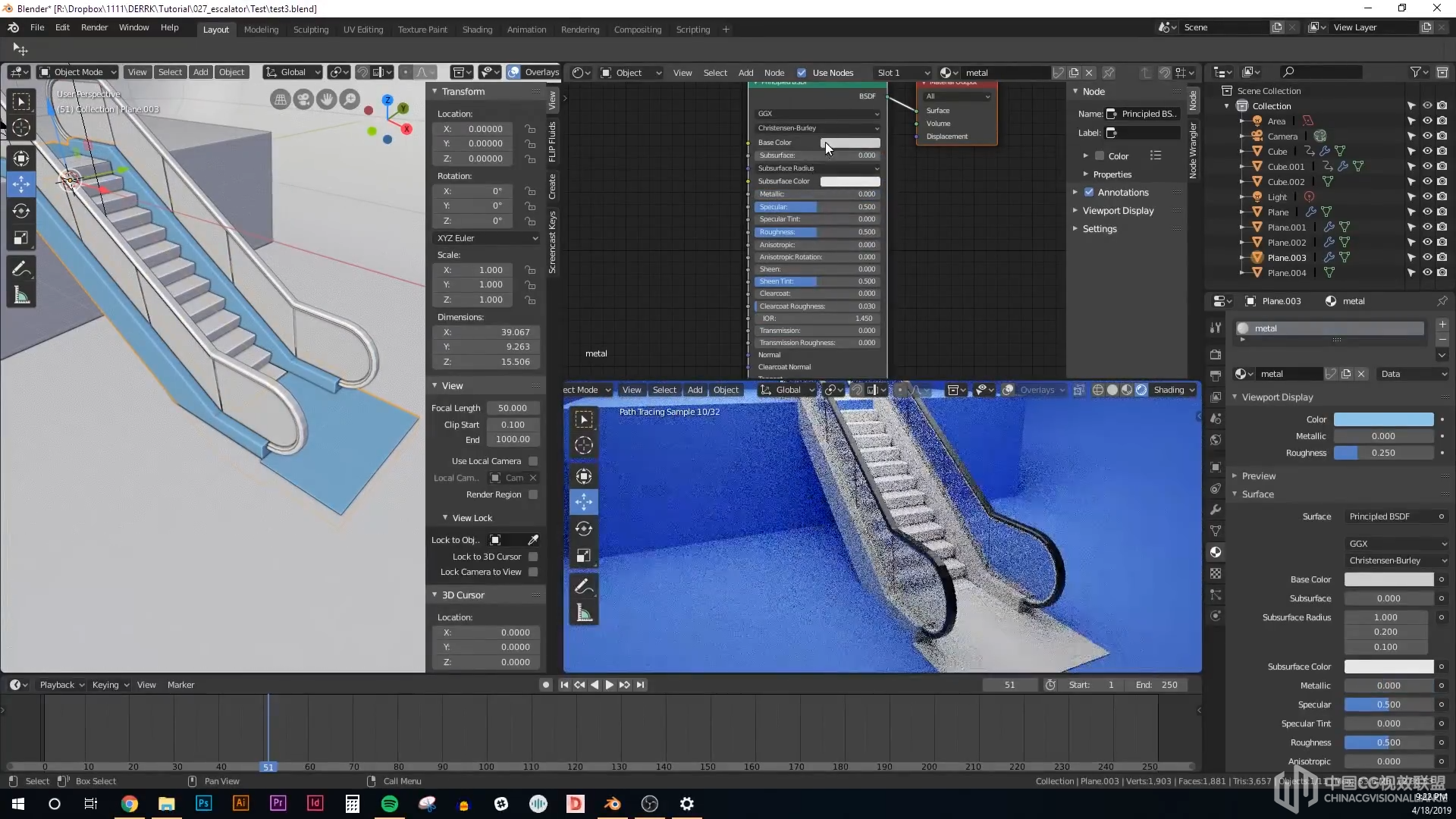Open the World properties tab
1456x819 pixels.
coord(1216,440)
